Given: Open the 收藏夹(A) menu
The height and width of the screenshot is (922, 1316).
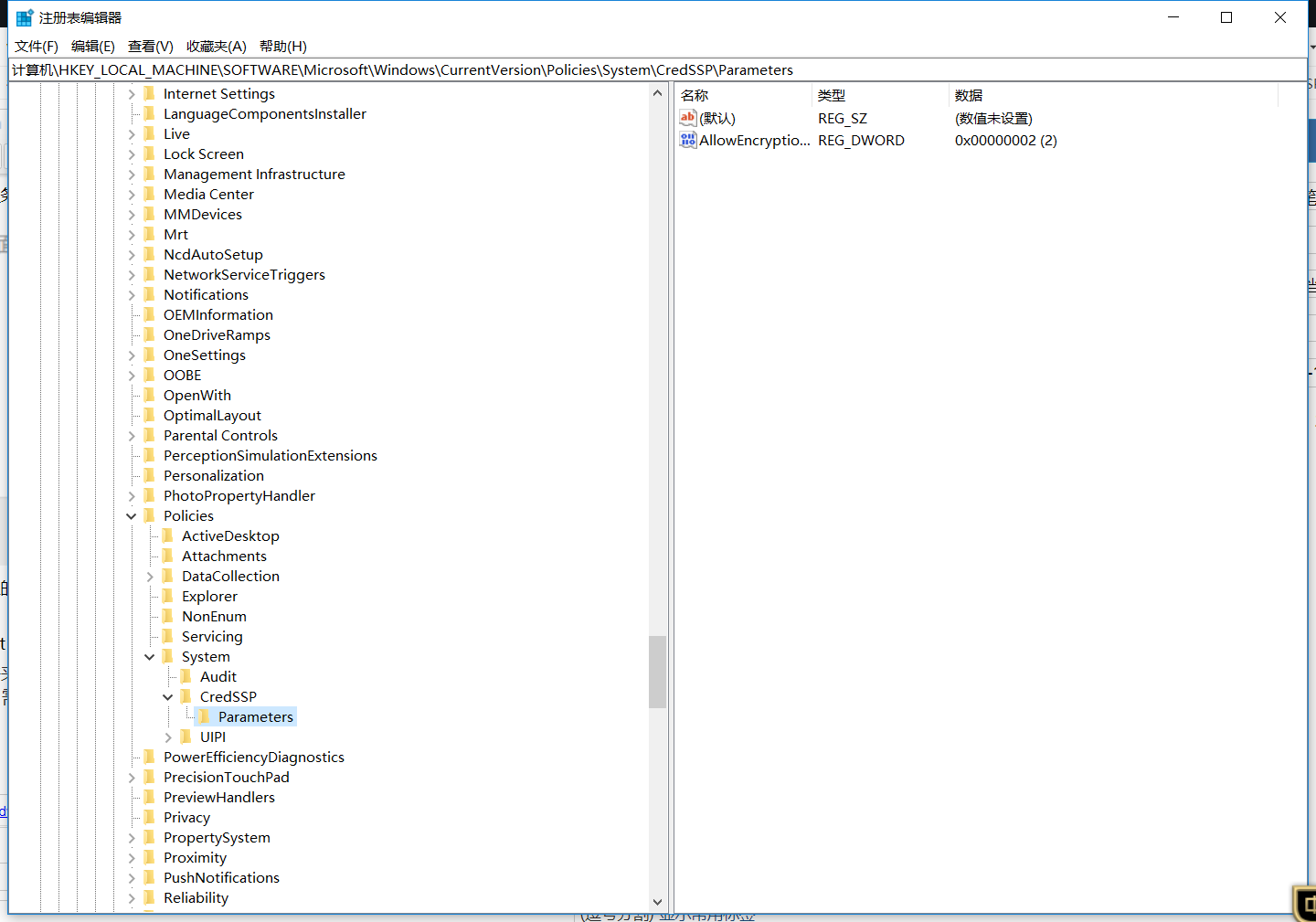Looking at the screenshot, I should pos(217,47).
